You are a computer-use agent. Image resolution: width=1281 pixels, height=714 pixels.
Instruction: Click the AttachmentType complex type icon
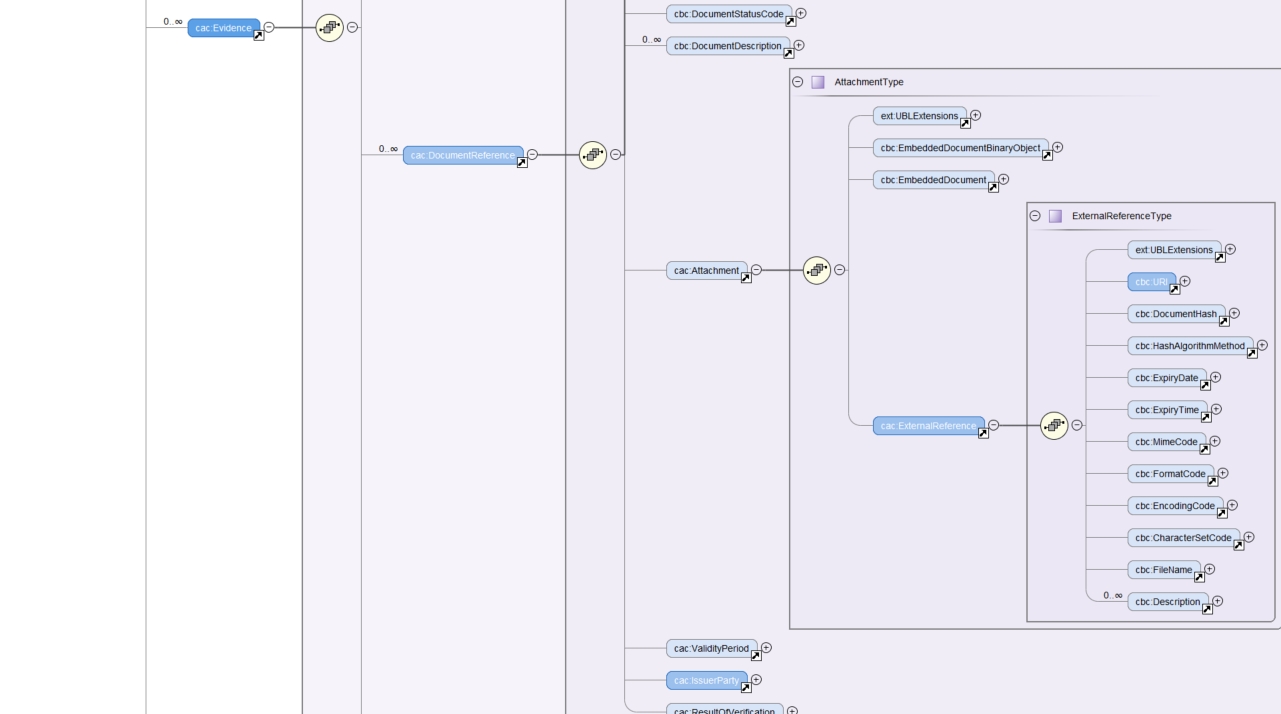[816, 80]
